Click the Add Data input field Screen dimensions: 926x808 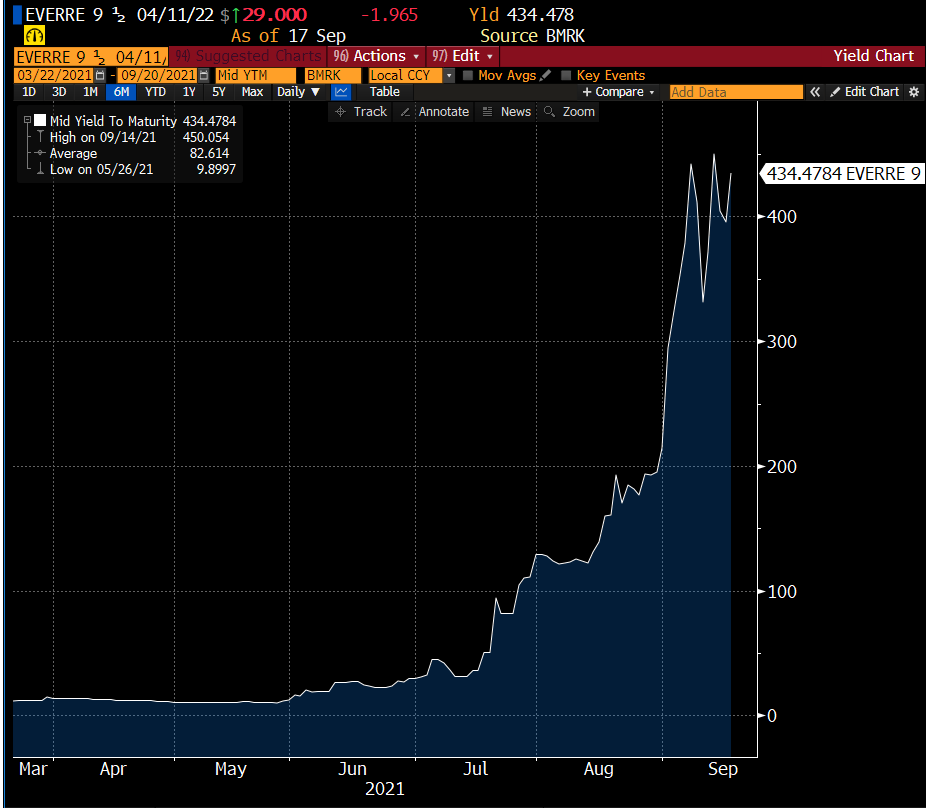736,92
